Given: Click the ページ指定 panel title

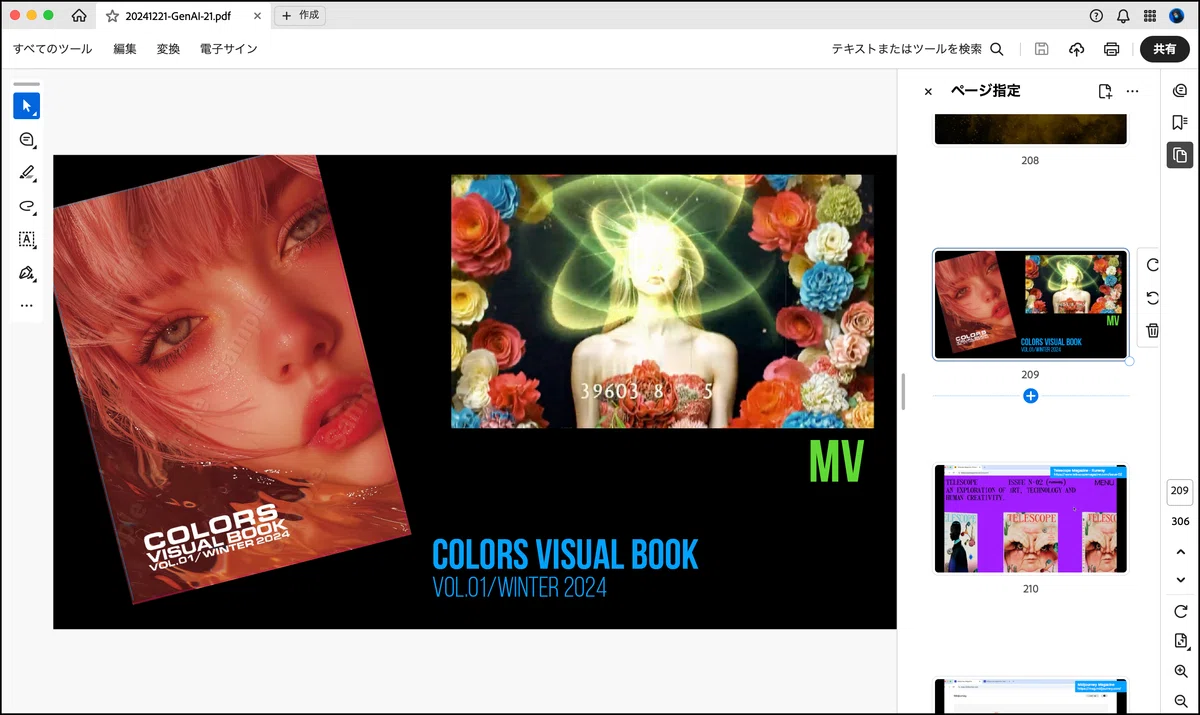Looking at the screenshot, I should [986, 91].
